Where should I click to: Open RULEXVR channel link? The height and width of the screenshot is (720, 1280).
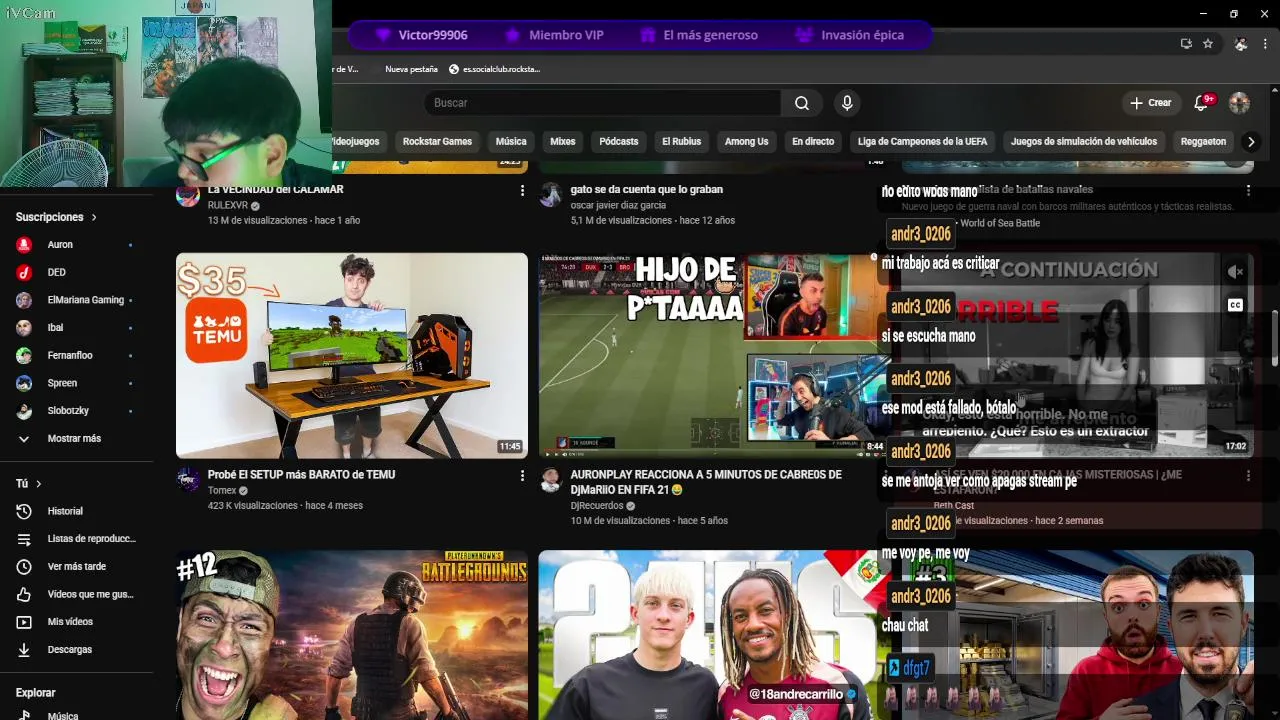click(x=227, y=206)
